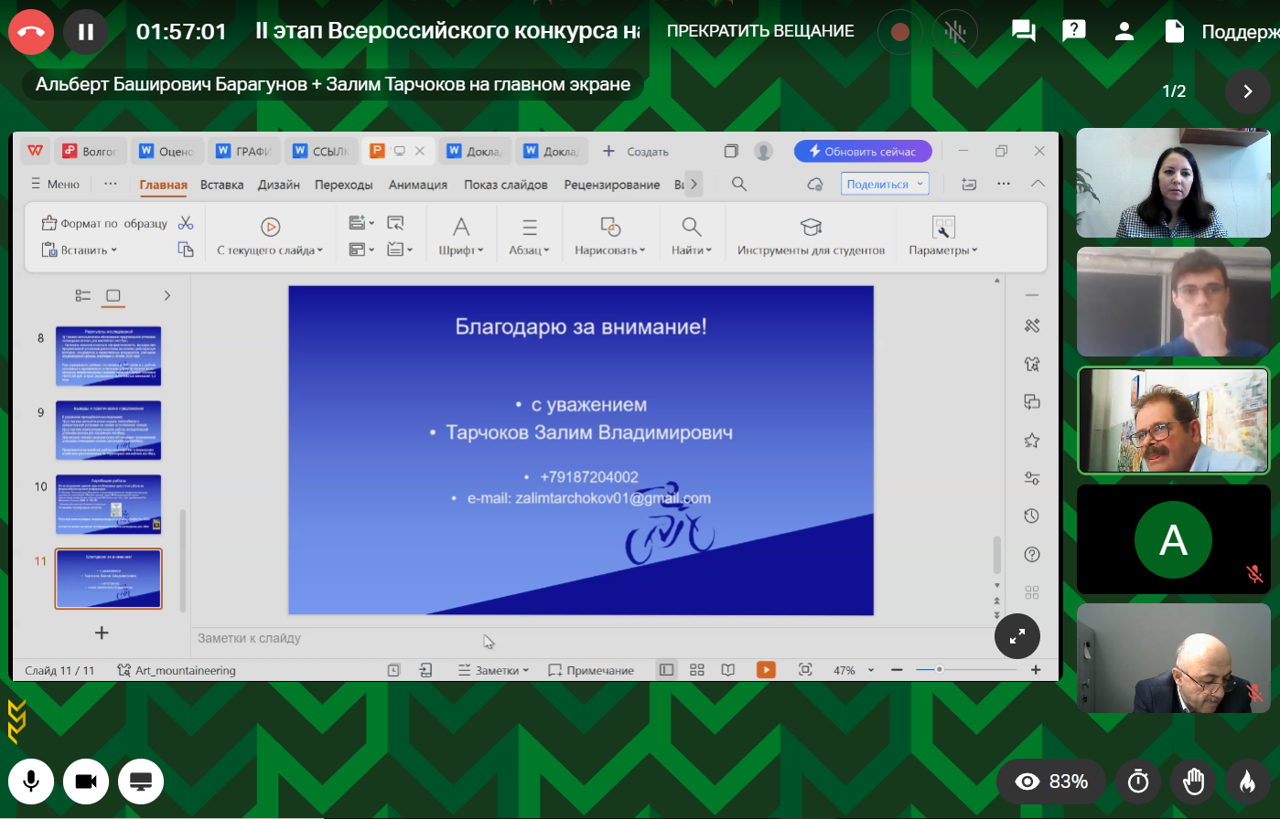
Task: Open the Анимация ribbon tab
Action: 418,185
